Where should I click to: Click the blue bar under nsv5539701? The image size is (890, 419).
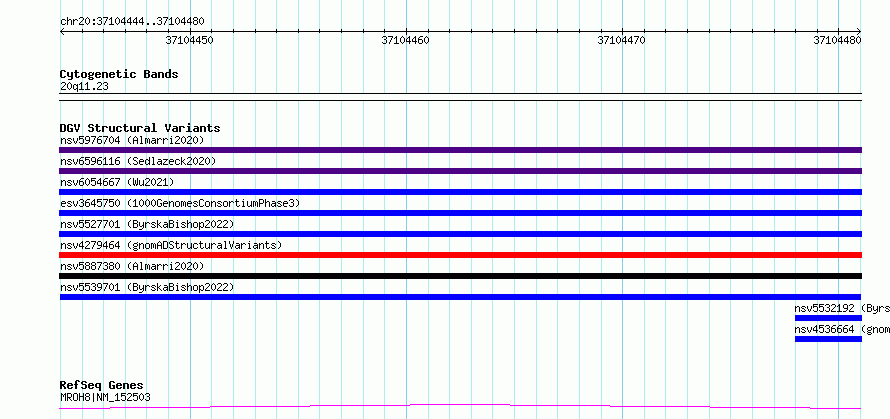point(460,297)
